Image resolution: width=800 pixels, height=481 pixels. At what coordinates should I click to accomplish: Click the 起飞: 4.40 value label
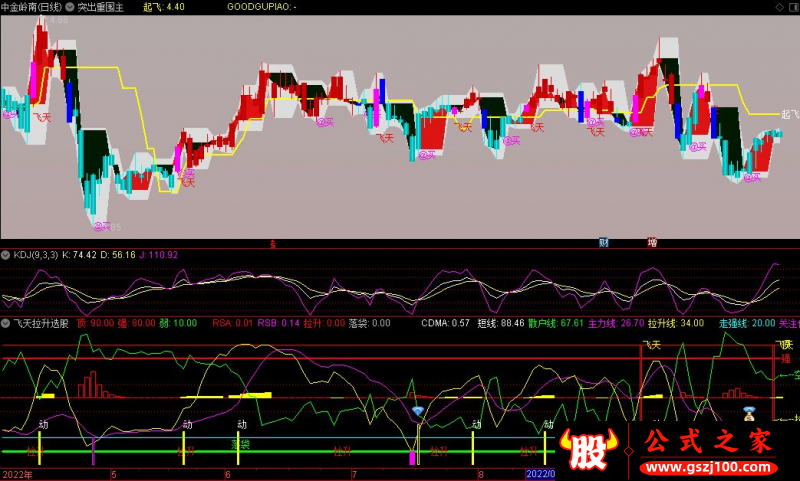coord(164,6)
